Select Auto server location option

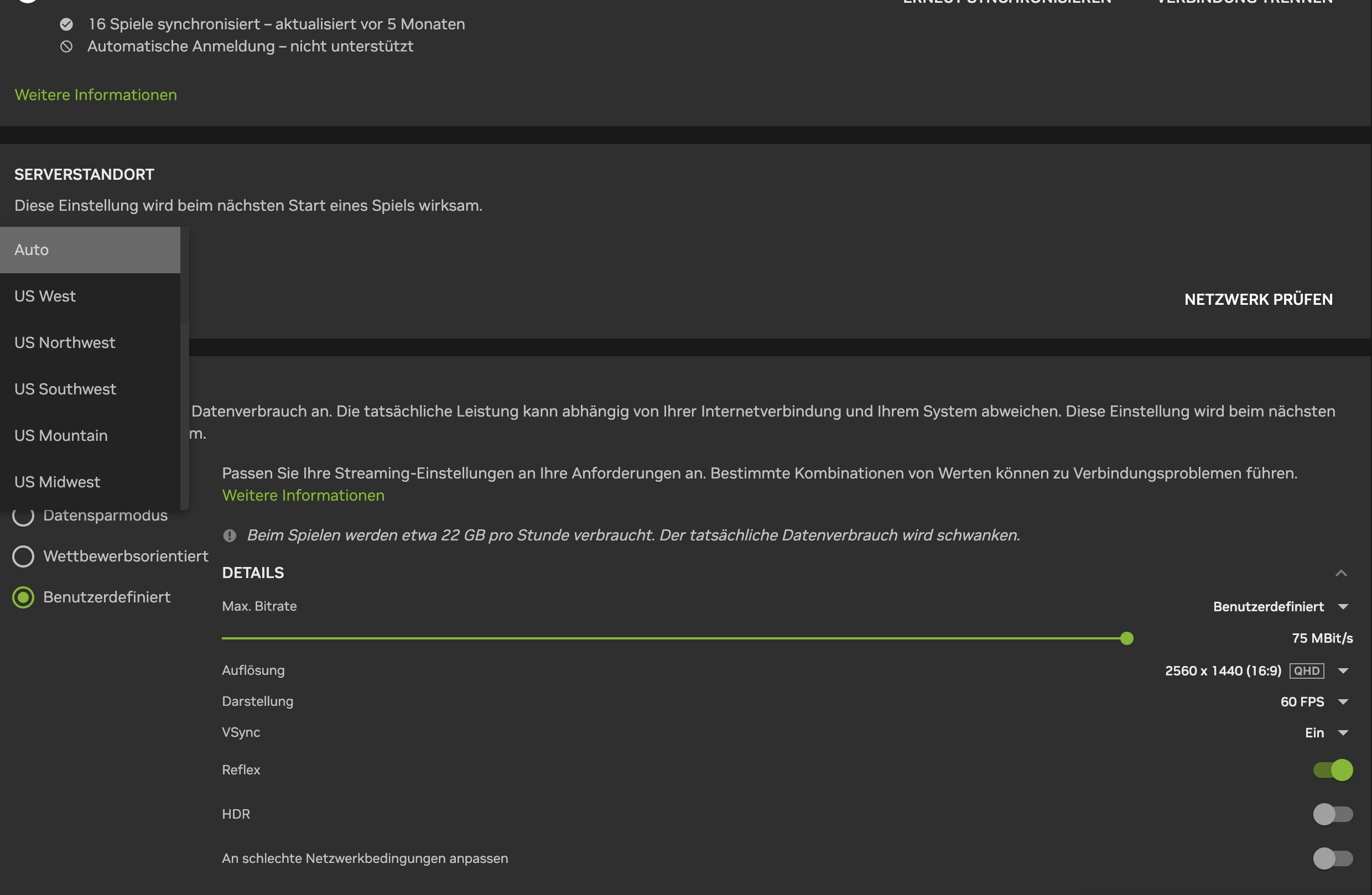(x=90, y=250)
